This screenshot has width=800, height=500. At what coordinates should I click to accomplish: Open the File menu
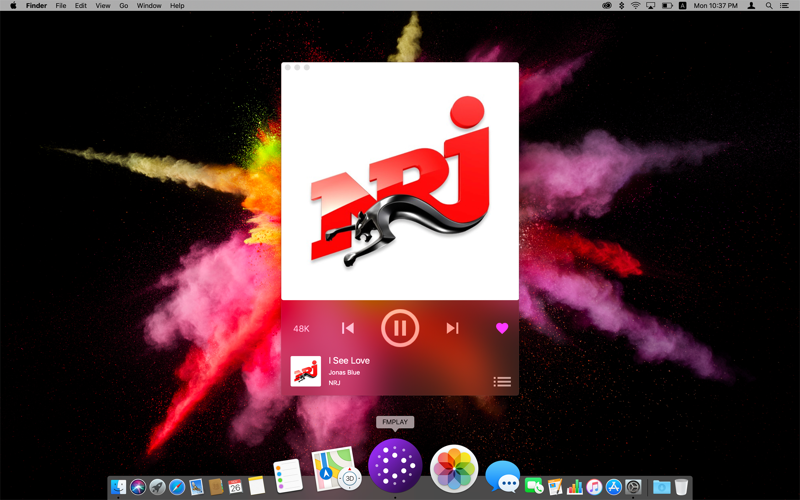click(x=61, y=6)
